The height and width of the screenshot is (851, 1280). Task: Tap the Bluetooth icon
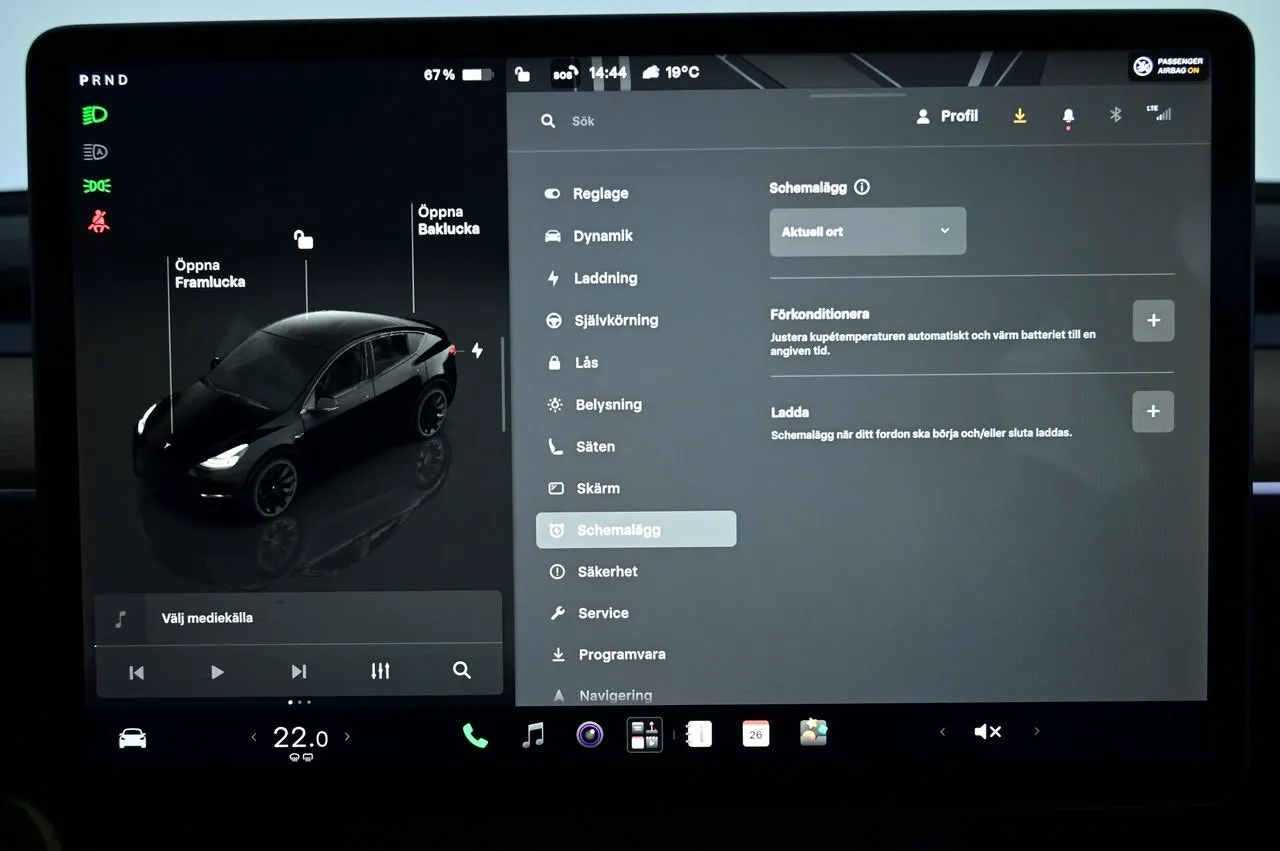tap(1116, 115)
